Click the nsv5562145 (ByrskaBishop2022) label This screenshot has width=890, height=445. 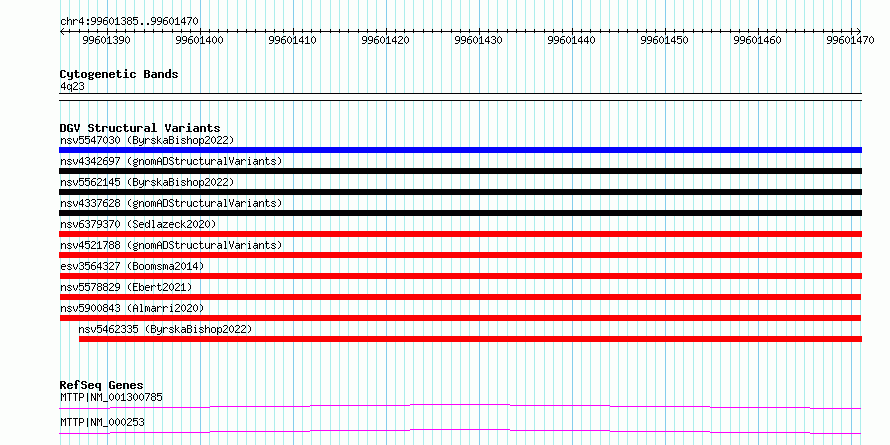tap(147, 182)
